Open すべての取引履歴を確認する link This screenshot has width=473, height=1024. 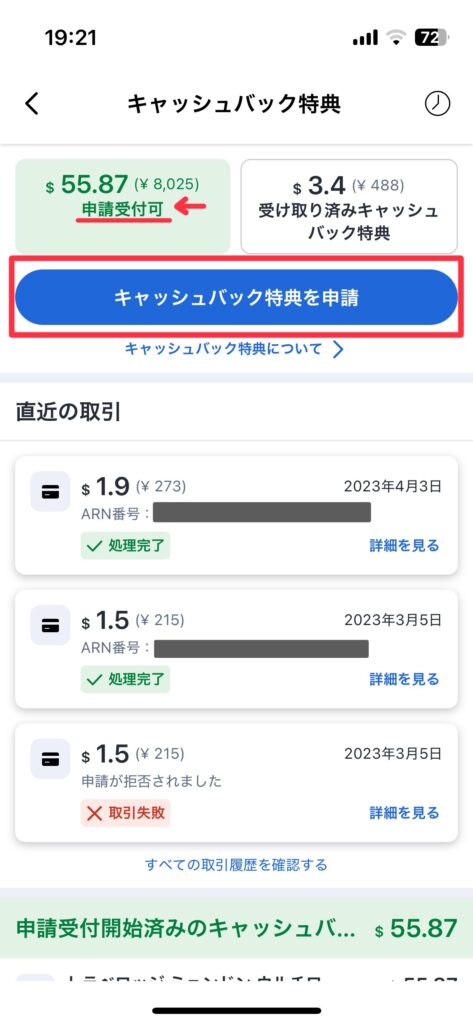click(x=236, y=865)
